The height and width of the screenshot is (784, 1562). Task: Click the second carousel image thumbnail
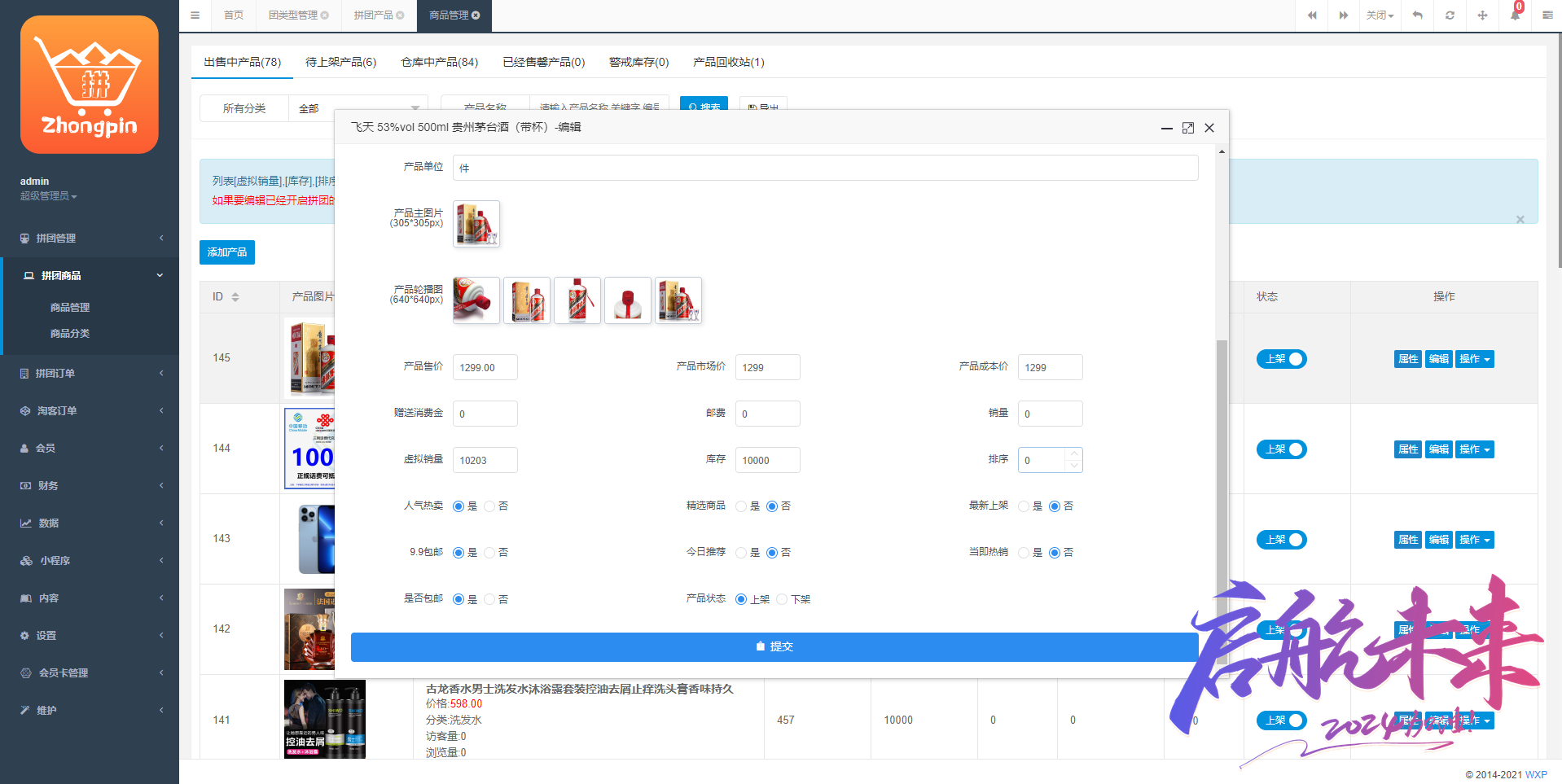527,300
